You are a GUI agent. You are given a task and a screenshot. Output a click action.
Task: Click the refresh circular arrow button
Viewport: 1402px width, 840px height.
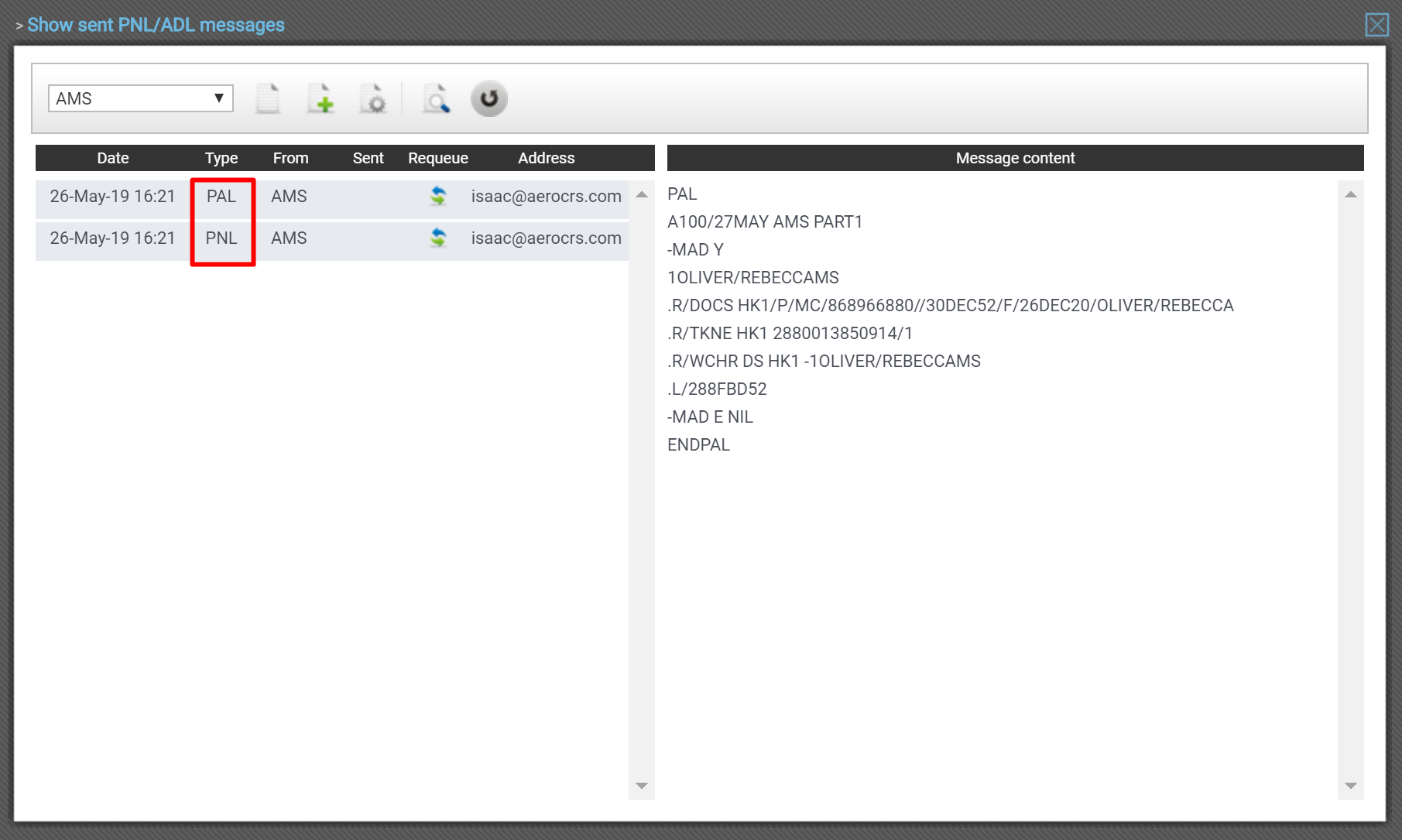pos(488,98)
